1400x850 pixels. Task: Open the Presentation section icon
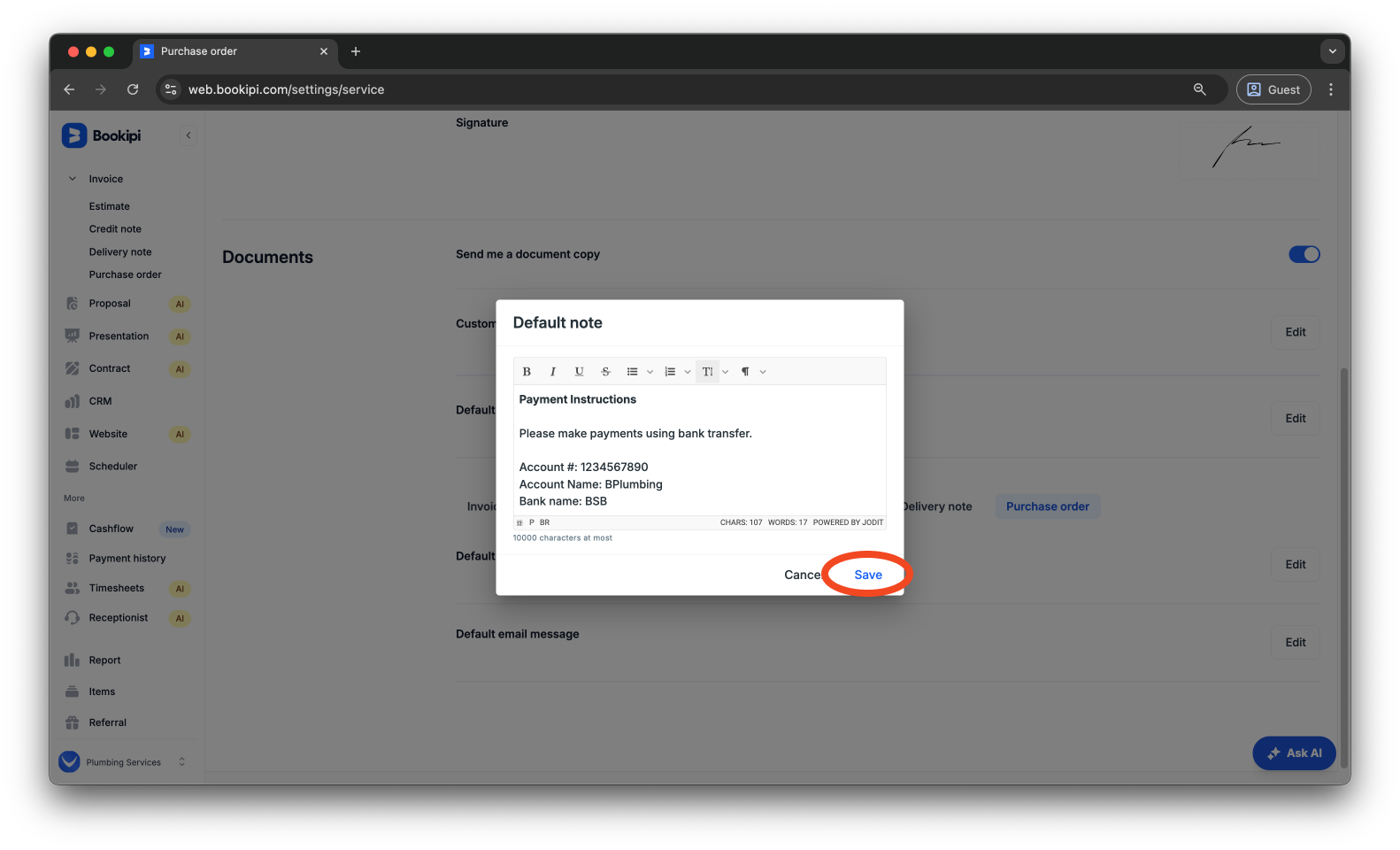tap(73, 336)
